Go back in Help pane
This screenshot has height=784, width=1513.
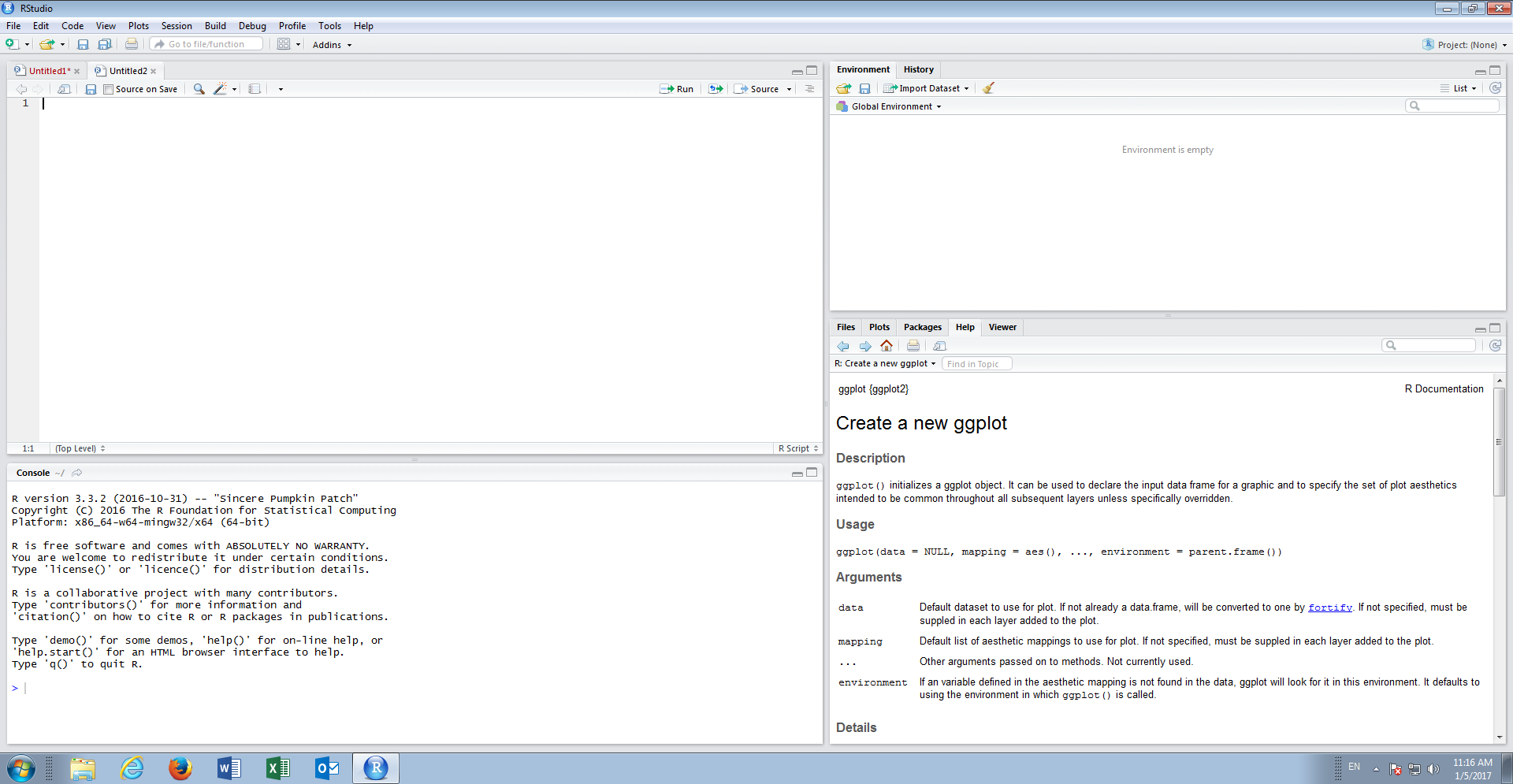[843, 346]
